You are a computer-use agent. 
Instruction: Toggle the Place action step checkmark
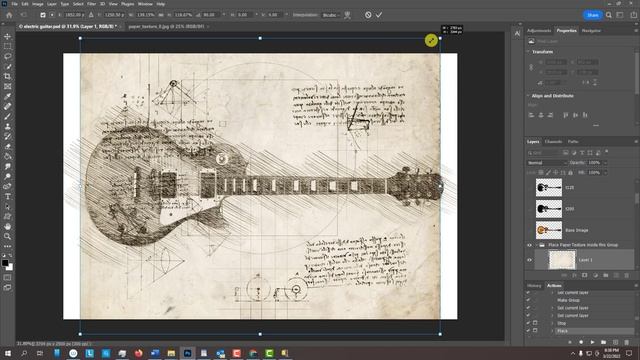pyautogui.click(x=528, y=331)
